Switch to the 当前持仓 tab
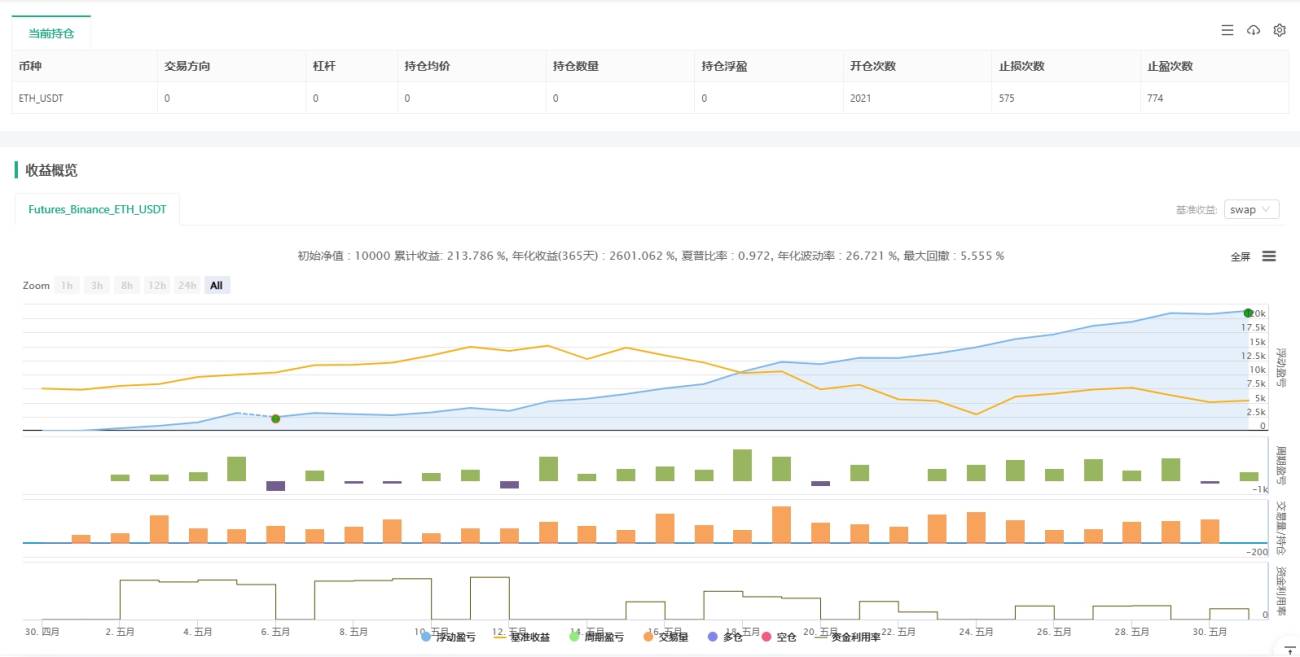 coord(51,33)
